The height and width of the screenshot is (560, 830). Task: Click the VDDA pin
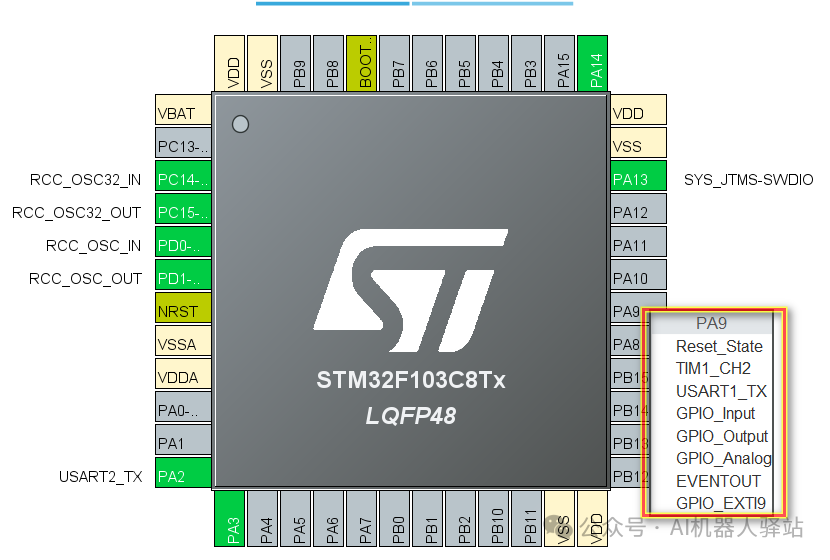(183, 374)
